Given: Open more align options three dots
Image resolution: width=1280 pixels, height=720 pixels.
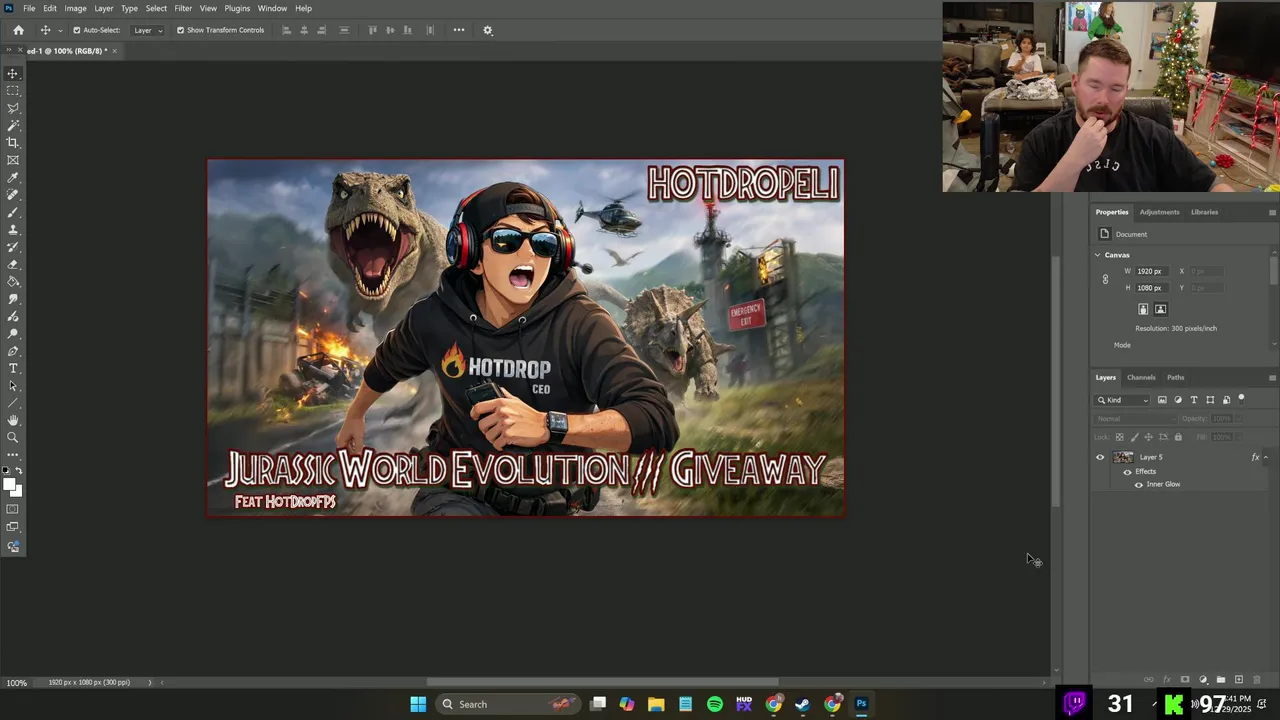Looking at the screenshot, I should pos(459,30).
